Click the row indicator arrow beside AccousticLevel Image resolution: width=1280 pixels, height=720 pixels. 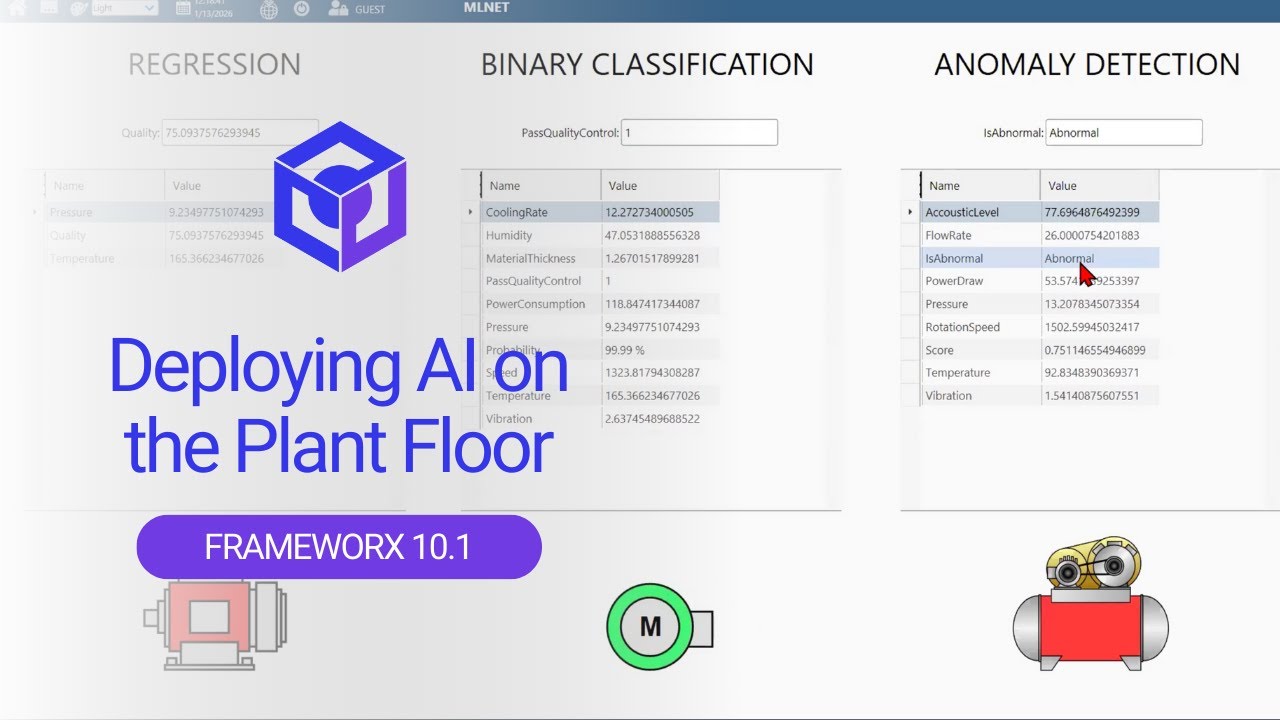pos(910,212)
